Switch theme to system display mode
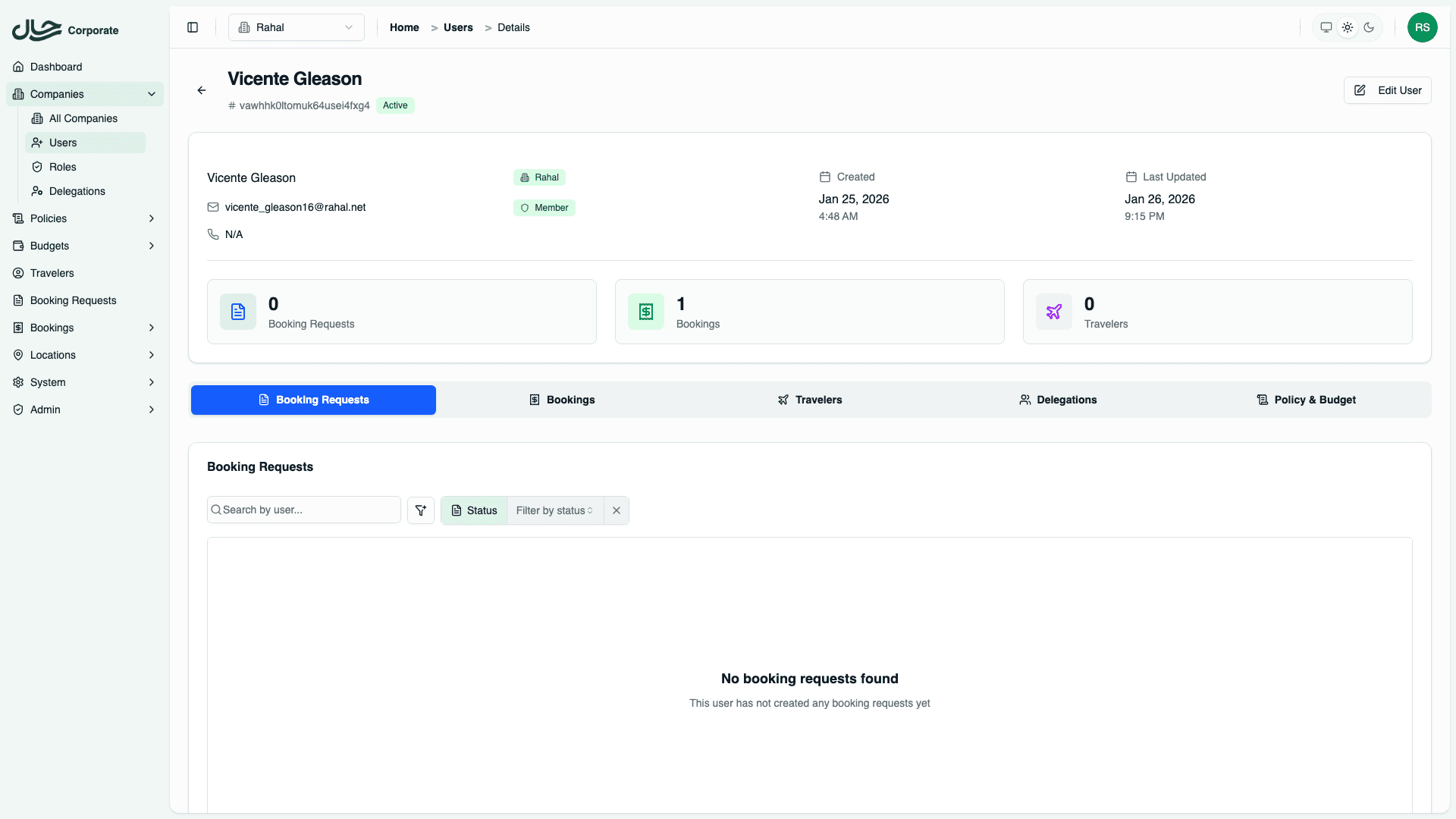Screen dimensions: 1456x819 1326,27
